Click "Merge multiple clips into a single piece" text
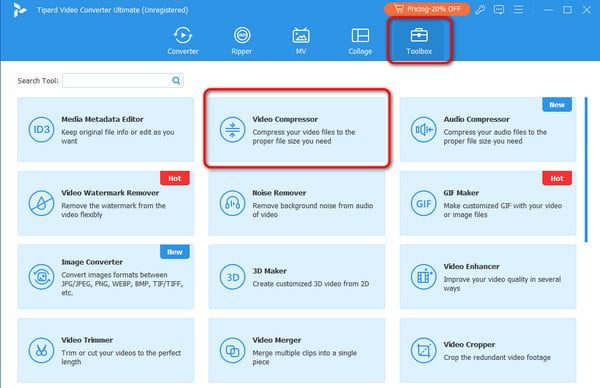The width and height of the screenshot is (600, 388). tap(305, 357)
